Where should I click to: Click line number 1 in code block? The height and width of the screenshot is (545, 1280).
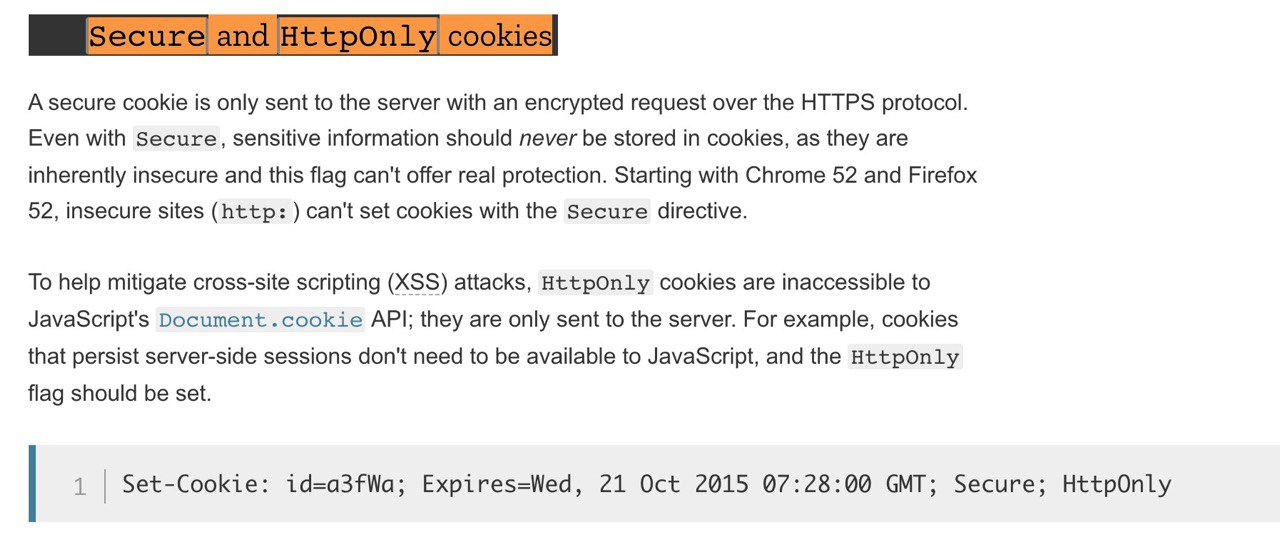pos(80,487)
